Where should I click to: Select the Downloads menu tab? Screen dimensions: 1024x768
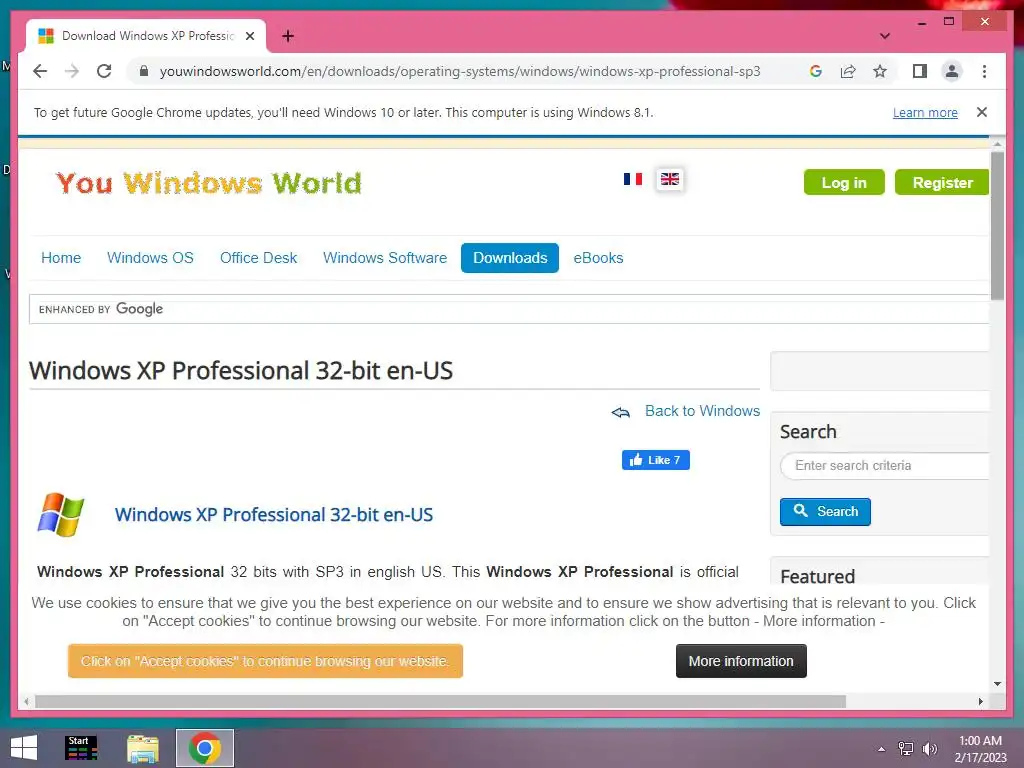coord(510,258)
